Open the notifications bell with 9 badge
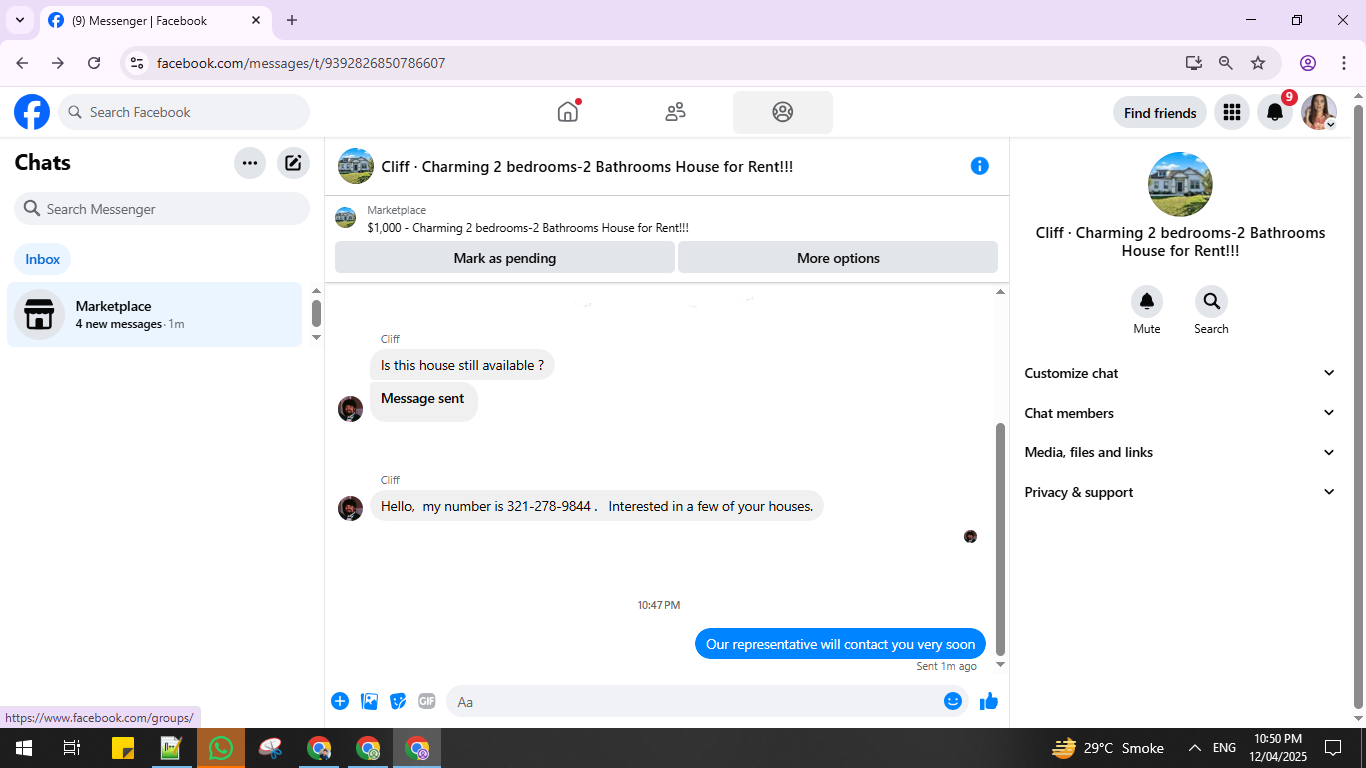 (1275, 113)
